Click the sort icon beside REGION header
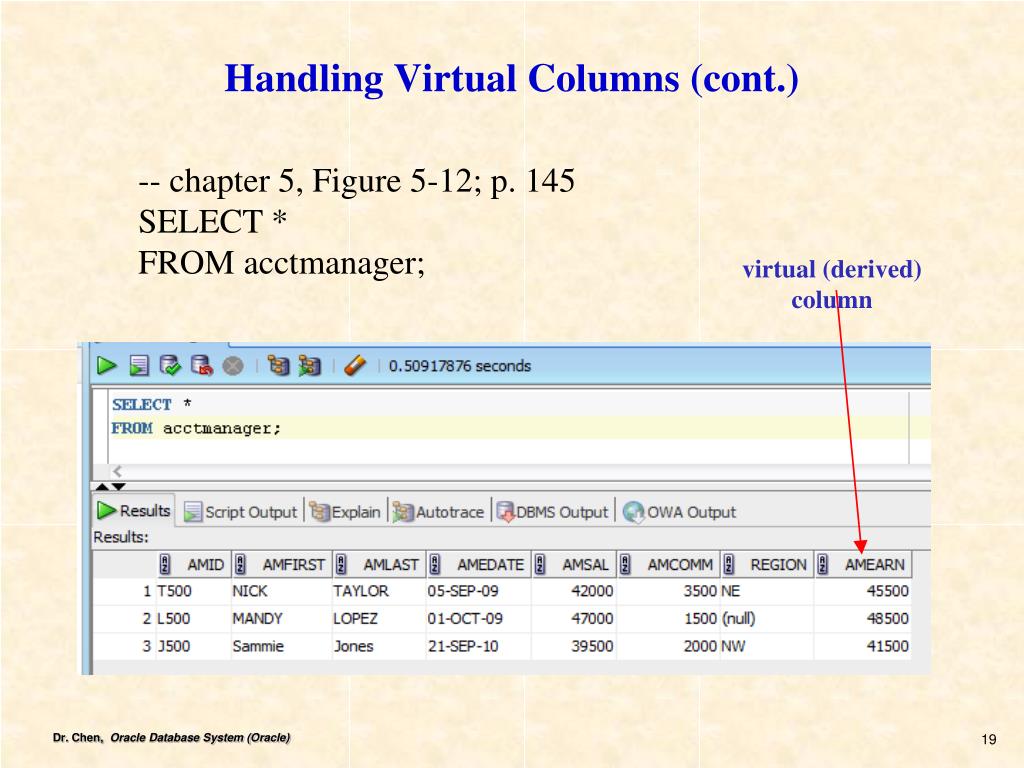 (729, 564)
